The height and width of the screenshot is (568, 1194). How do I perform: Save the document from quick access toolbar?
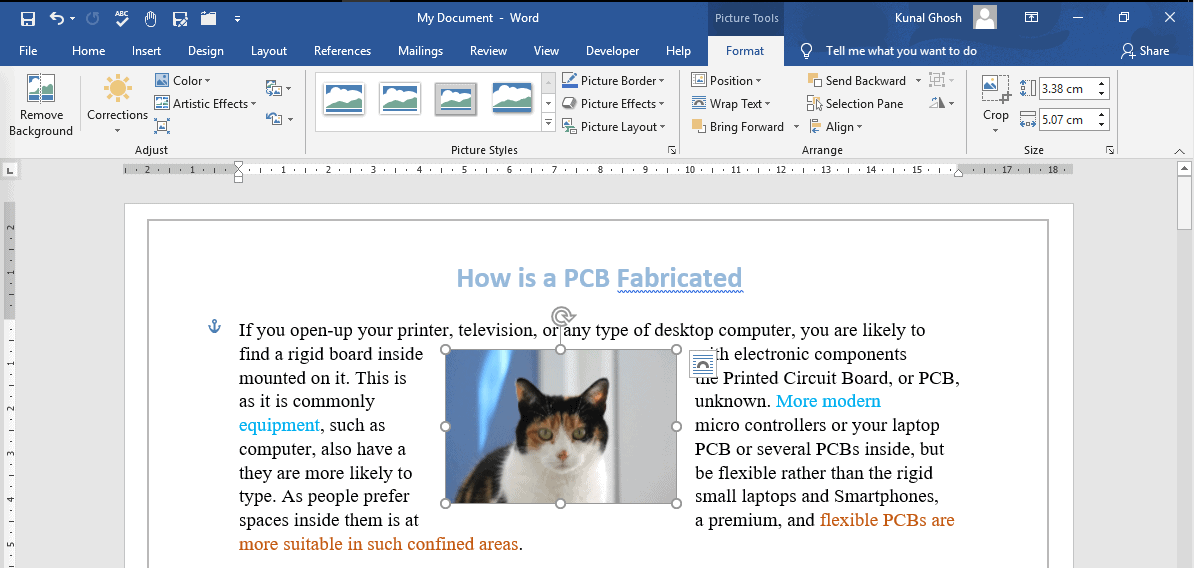point(27,18)
